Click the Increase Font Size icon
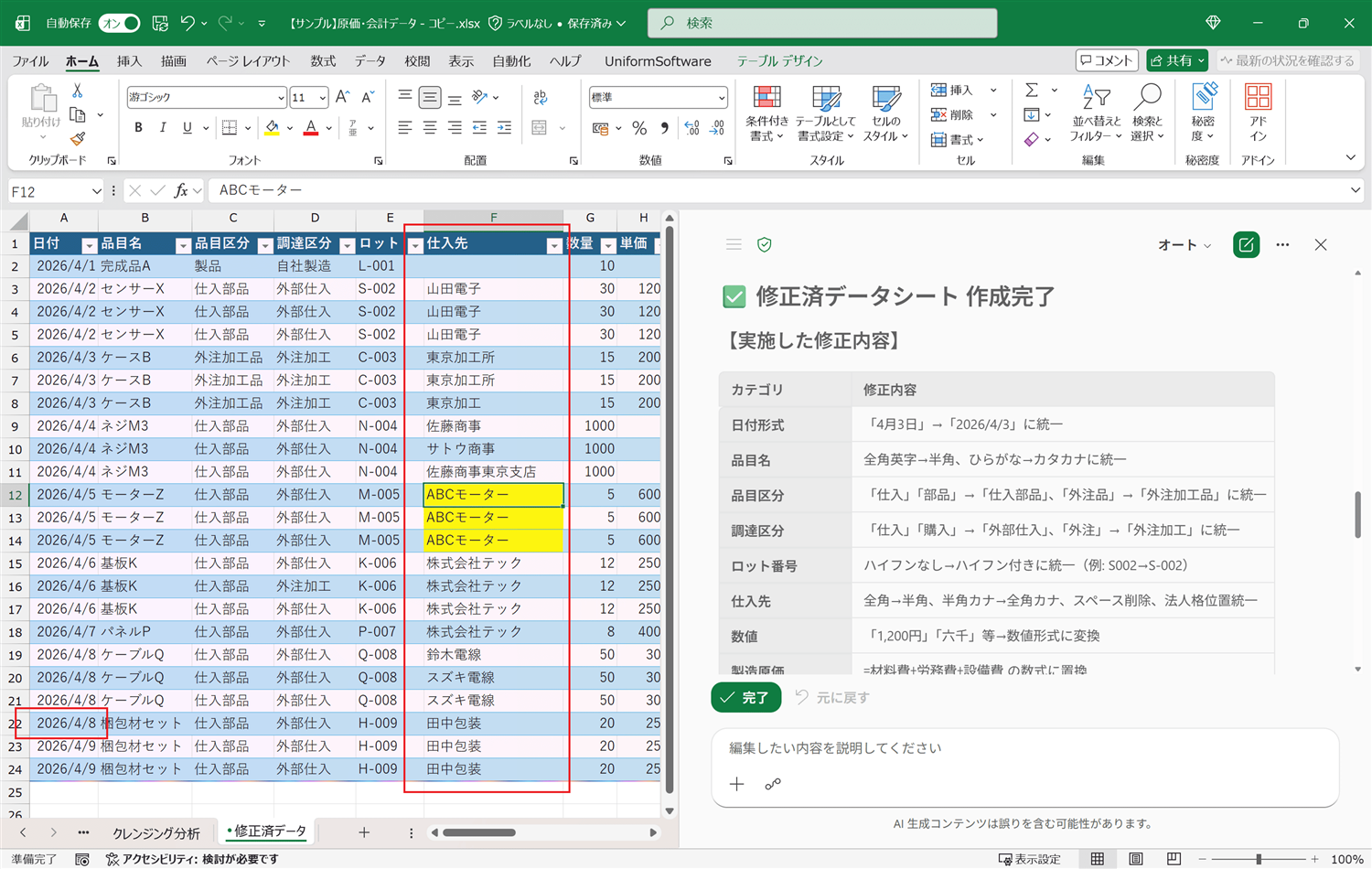Image resolution: width=1372 pixels, height=869 pixels. (343, 97)
